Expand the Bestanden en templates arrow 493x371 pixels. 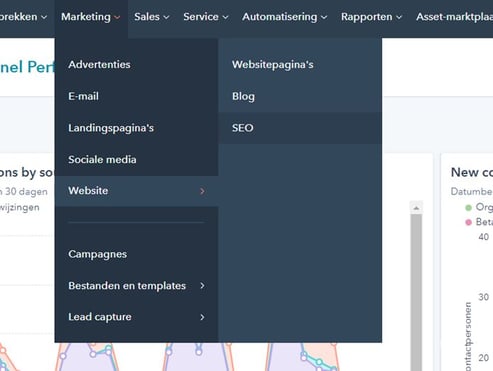click(x=202, y=286)
